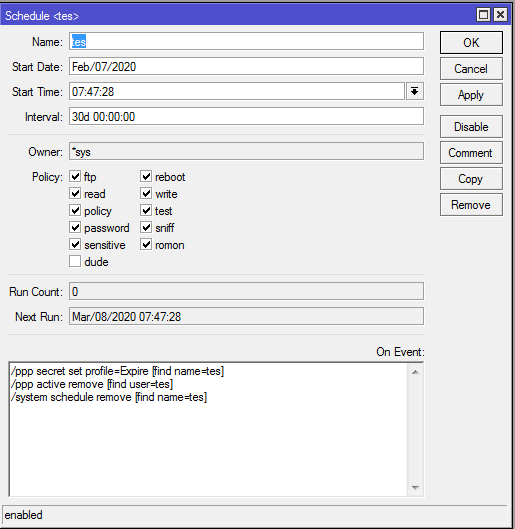515x529 pixels.
Task: Uncheck the test policy checkbox
Action: click(x=146, y=211)
